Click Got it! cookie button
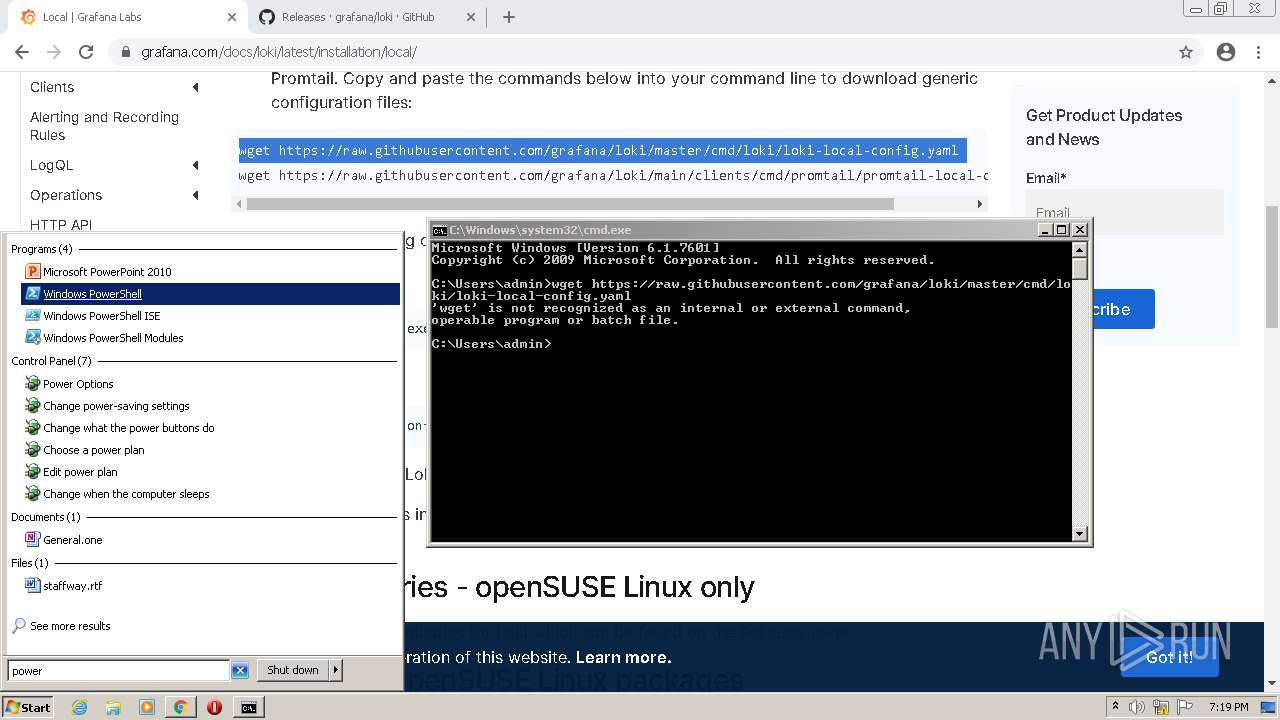This screenshot has width=1280, height=720. (1169, 657)
